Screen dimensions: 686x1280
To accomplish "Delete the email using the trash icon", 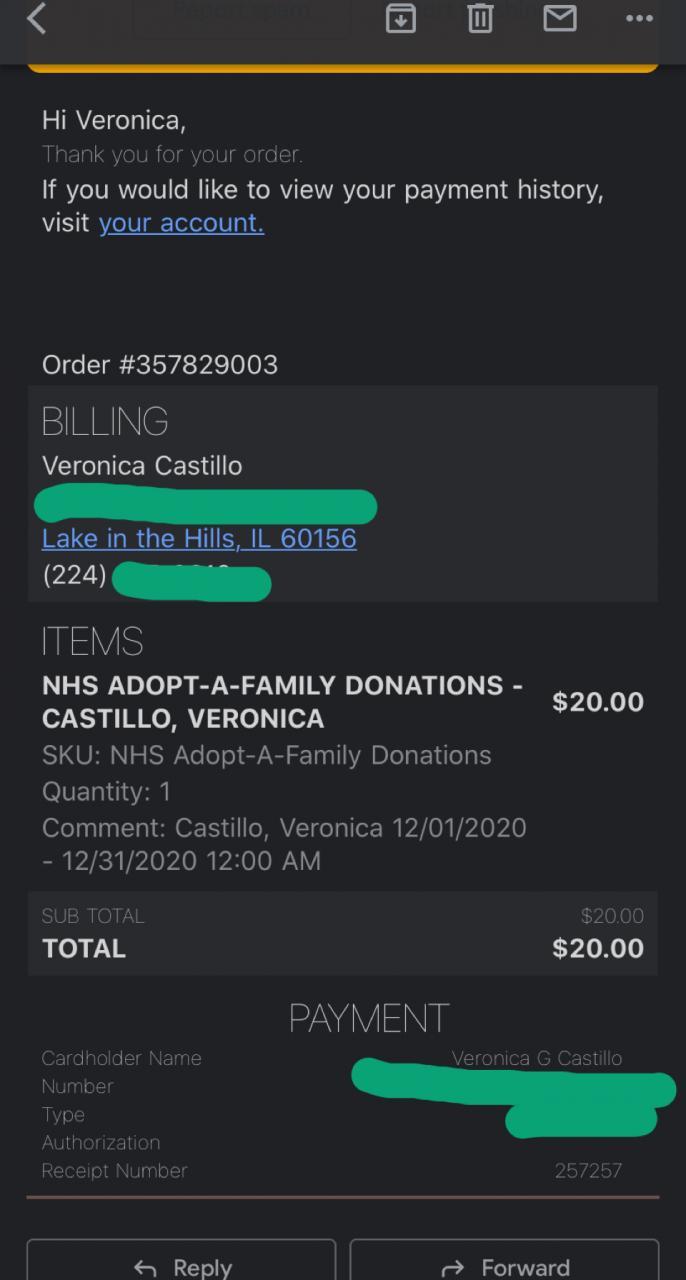I will (x=481, y=18).
